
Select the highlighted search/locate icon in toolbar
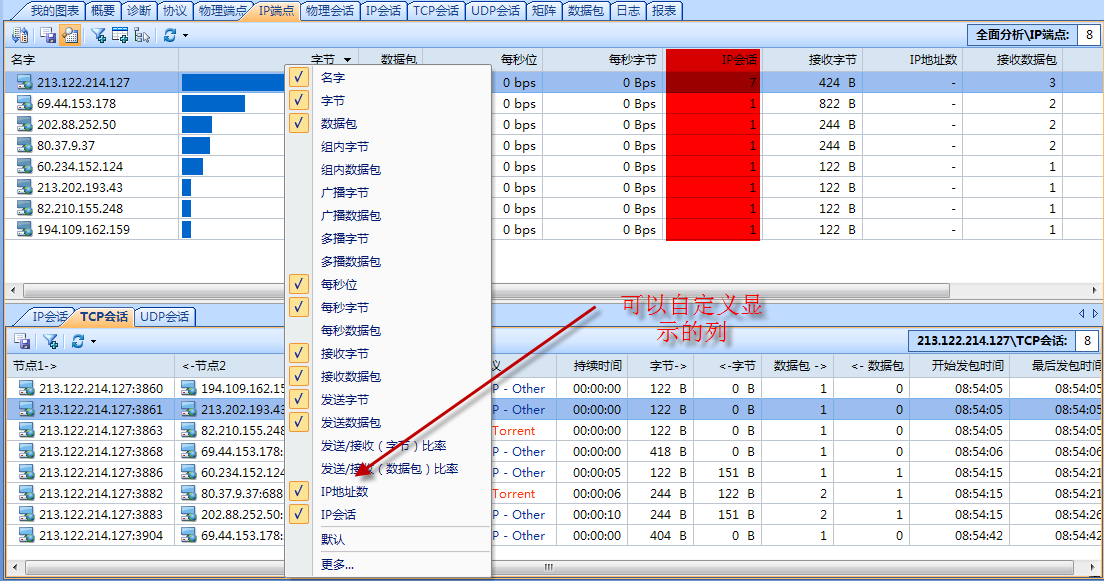pos(68,35)
